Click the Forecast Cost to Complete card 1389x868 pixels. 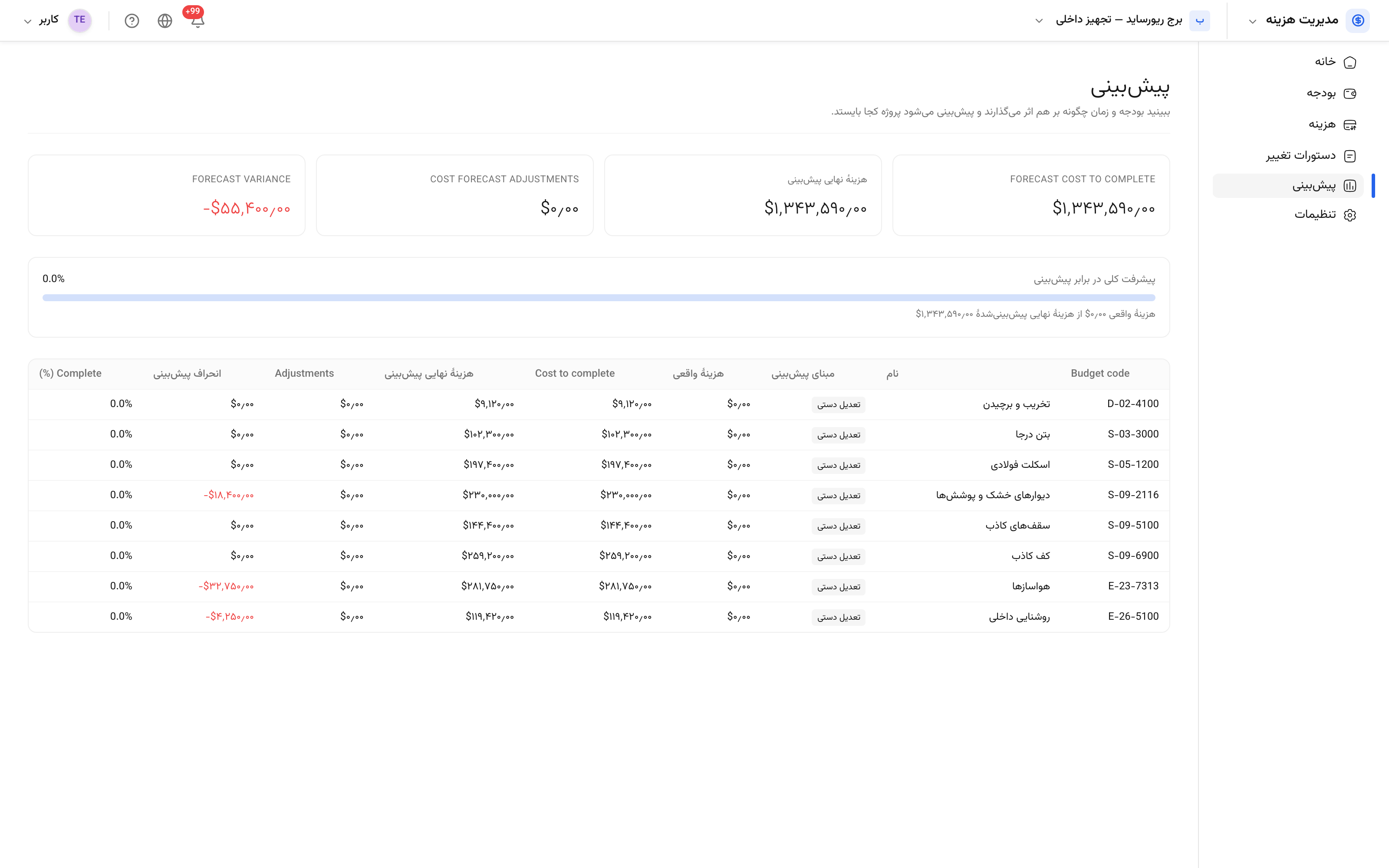click(1031, 195)
